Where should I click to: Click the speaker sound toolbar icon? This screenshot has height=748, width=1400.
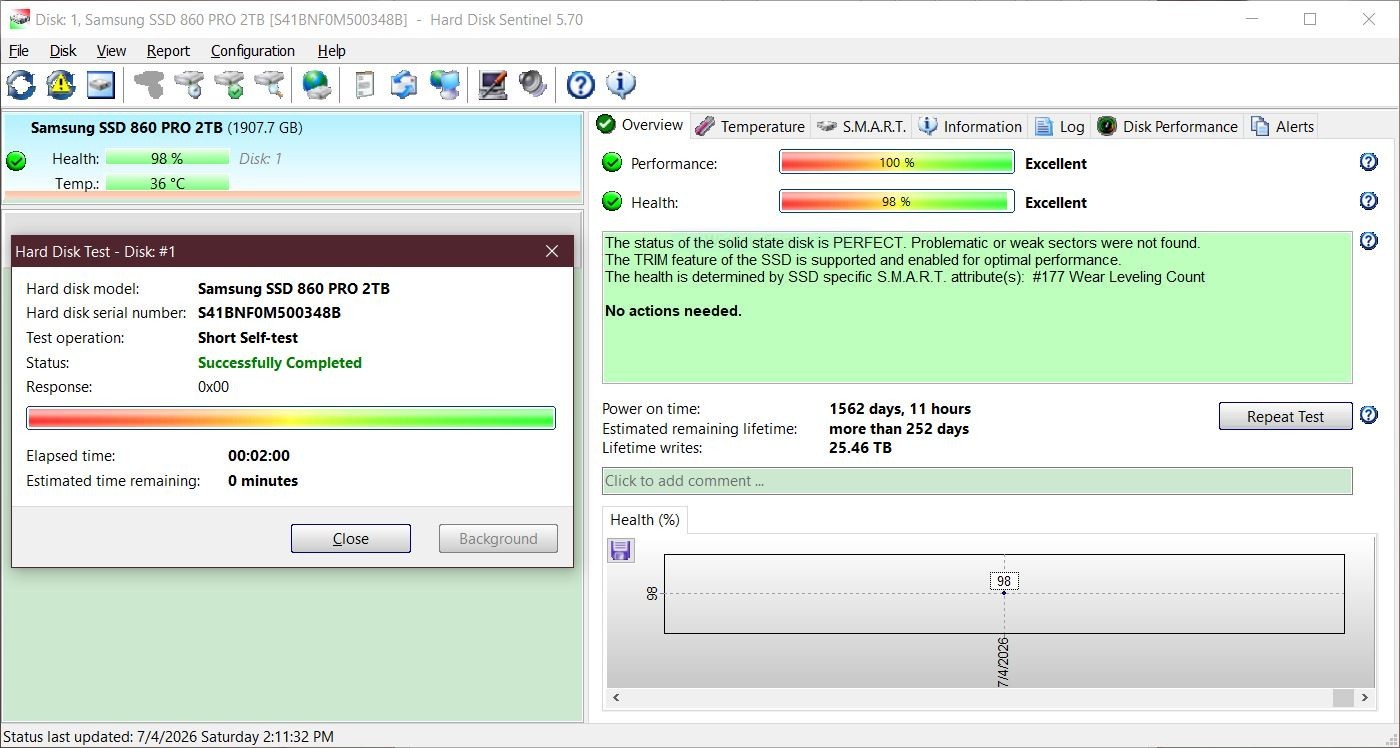(532, 85)
